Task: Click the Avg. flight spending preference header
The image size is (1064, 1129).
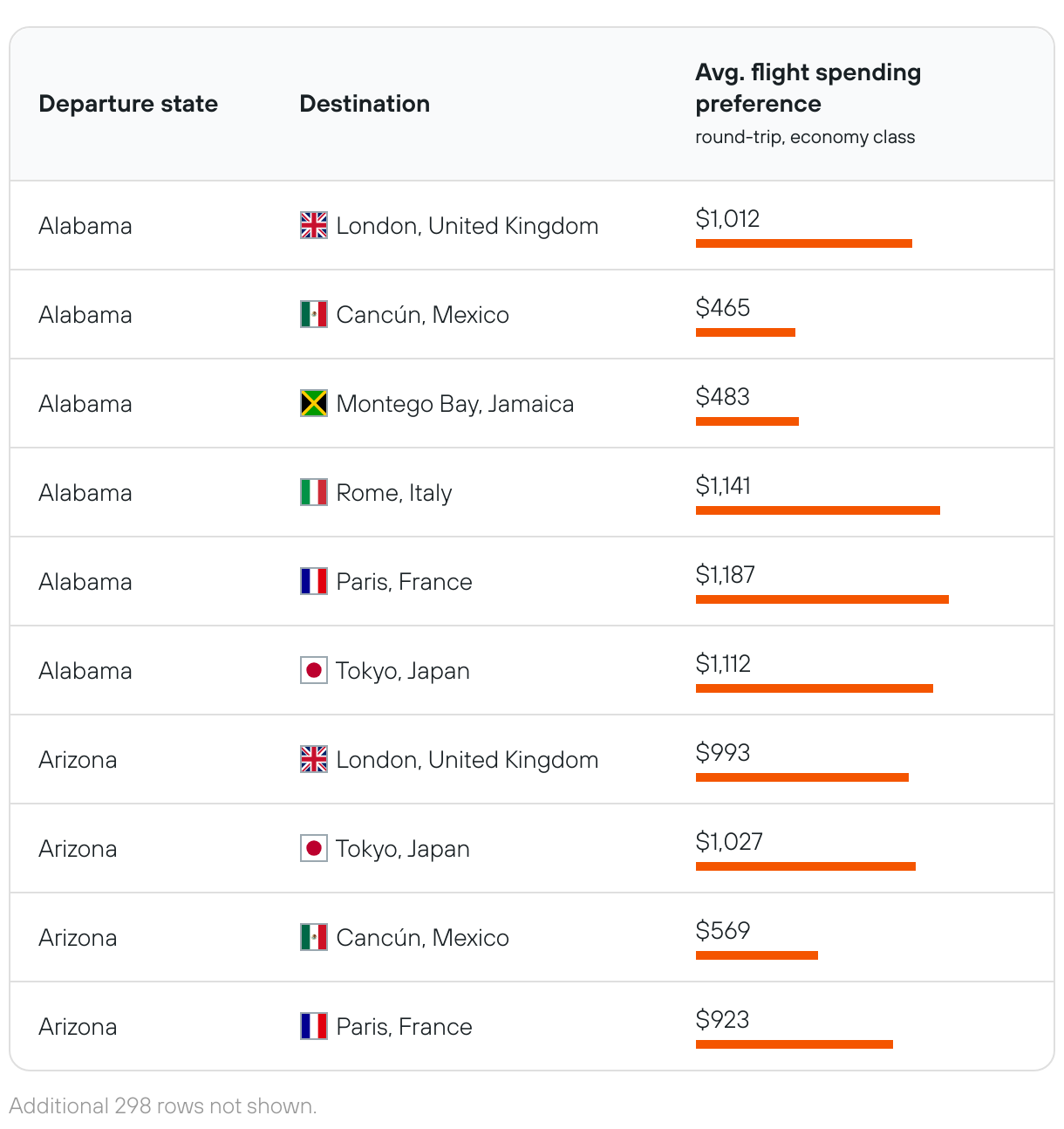Action: pos(808,88)
